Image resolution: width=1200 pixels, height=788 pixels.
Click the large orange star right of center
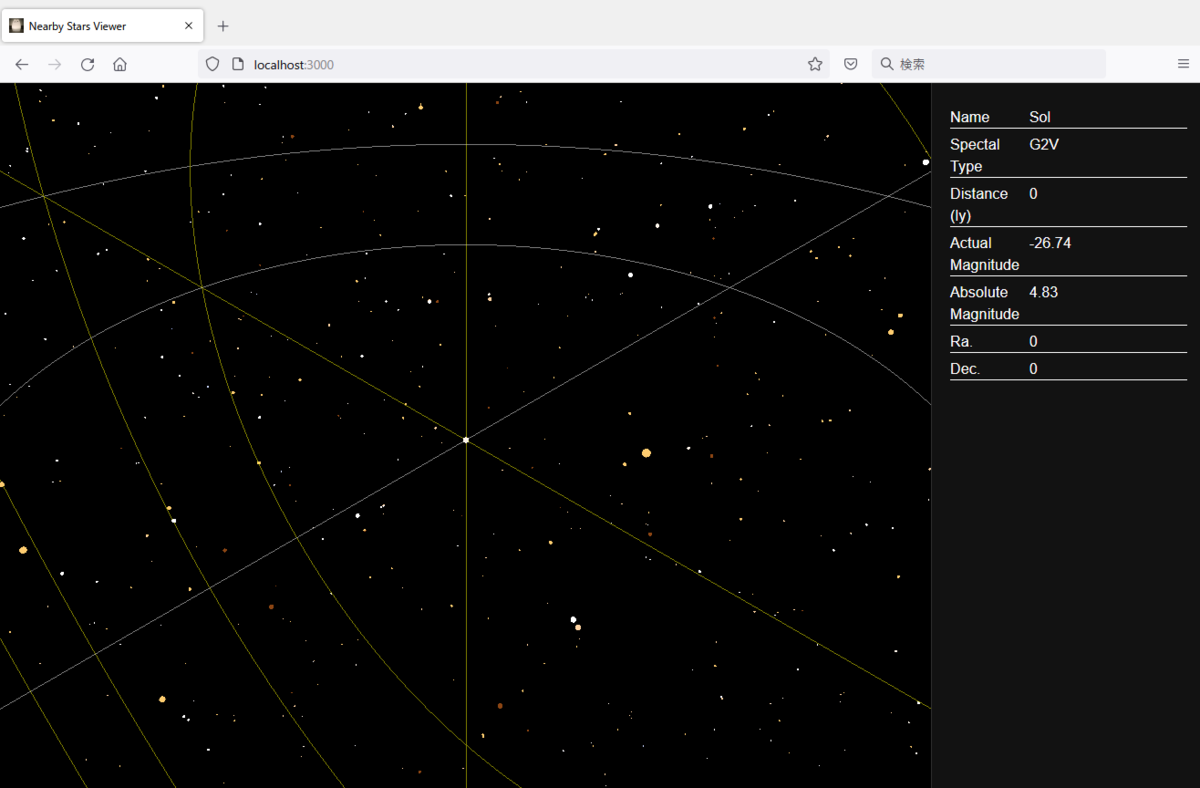point(646,453)
